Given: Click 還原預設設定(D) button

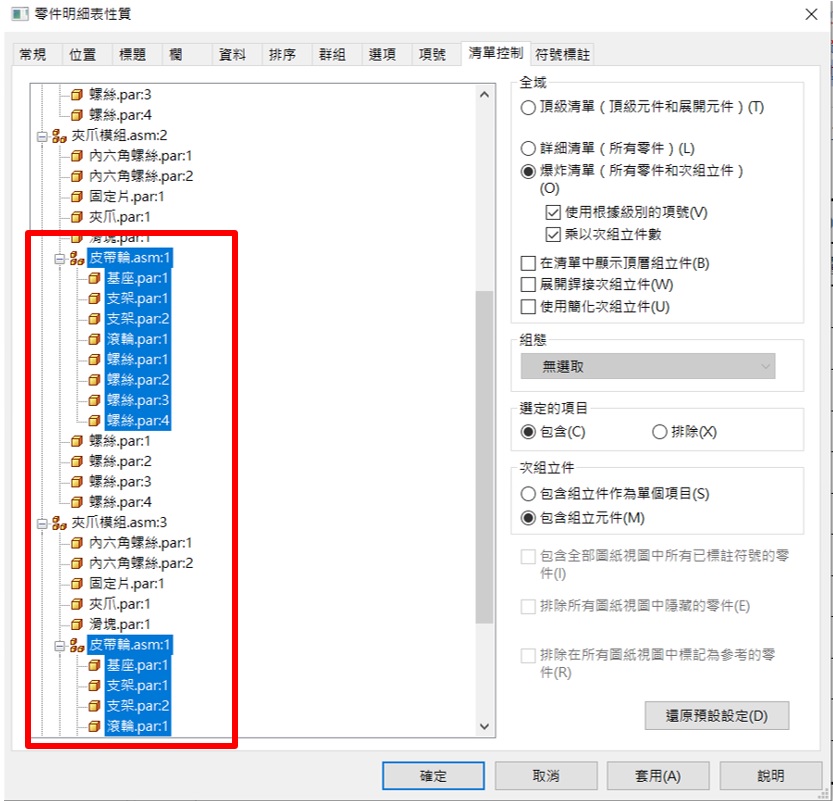Looking at the screenshot, I should pyautogui.click(x=717, y=715).
